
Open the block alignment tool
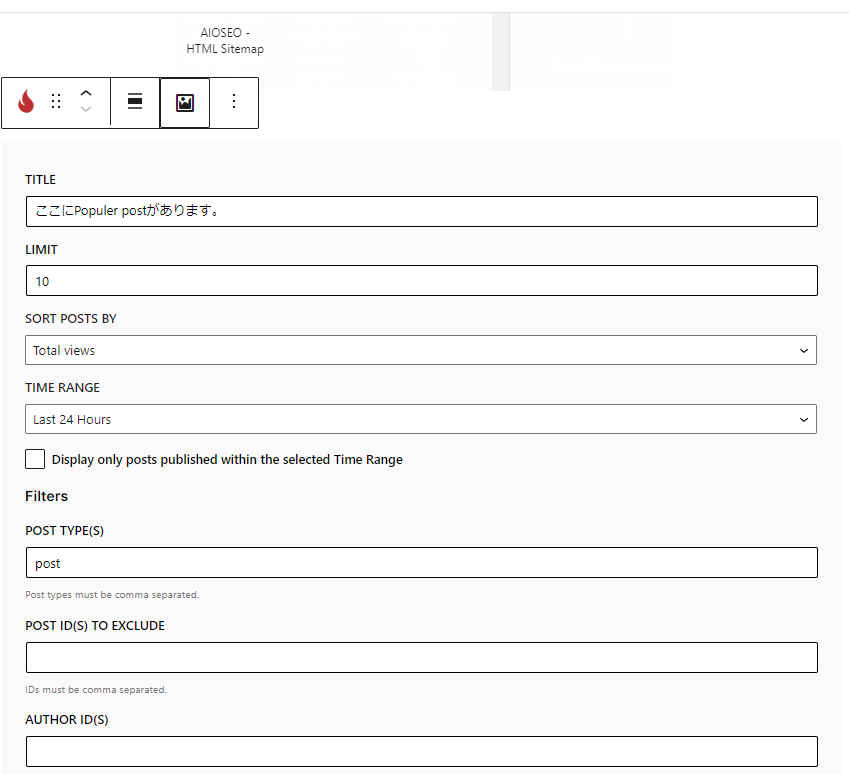coord(135,102)
